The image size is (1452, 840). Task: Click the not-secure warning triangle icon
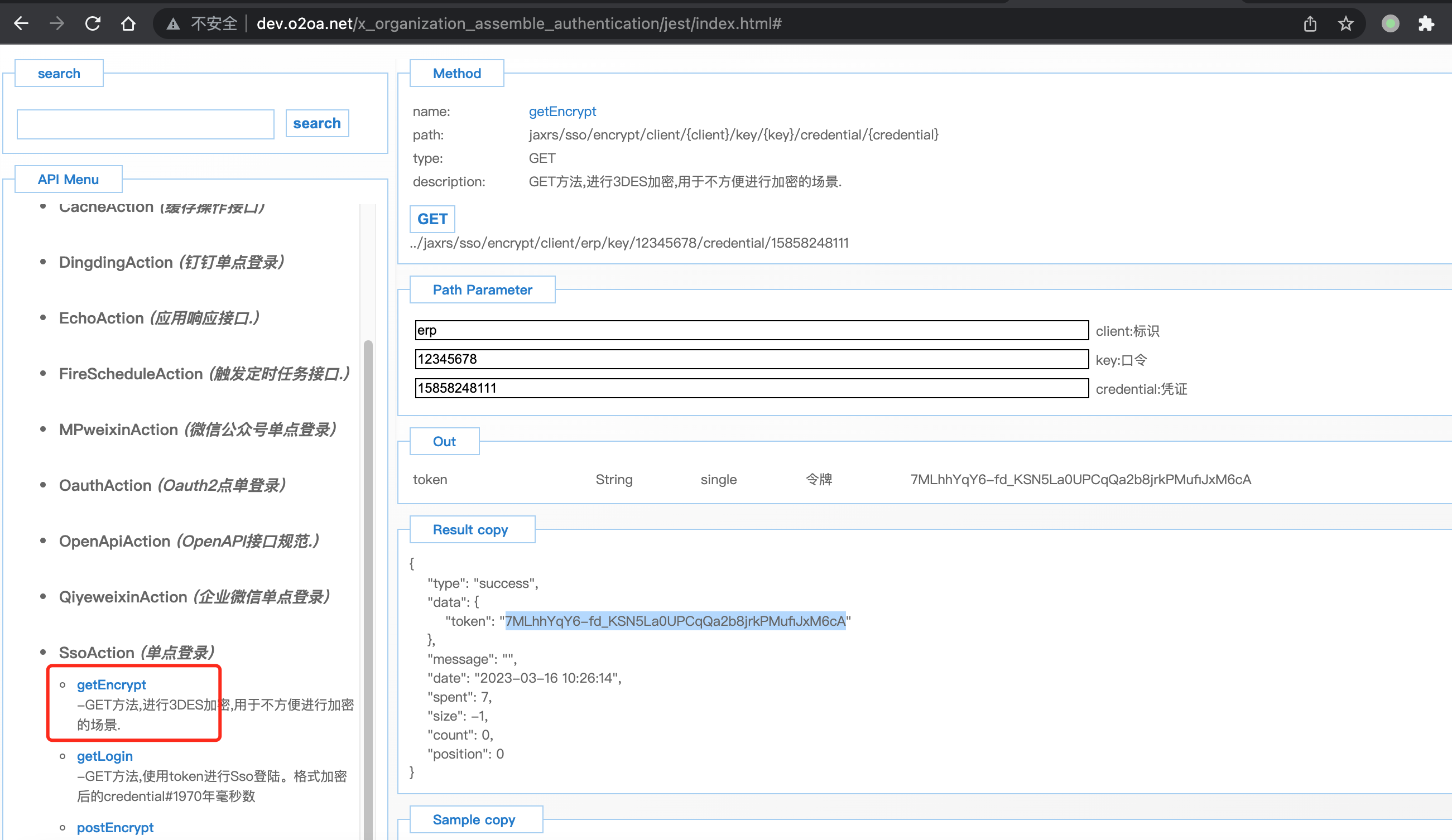pyautogui.click(x=173, y=23)
